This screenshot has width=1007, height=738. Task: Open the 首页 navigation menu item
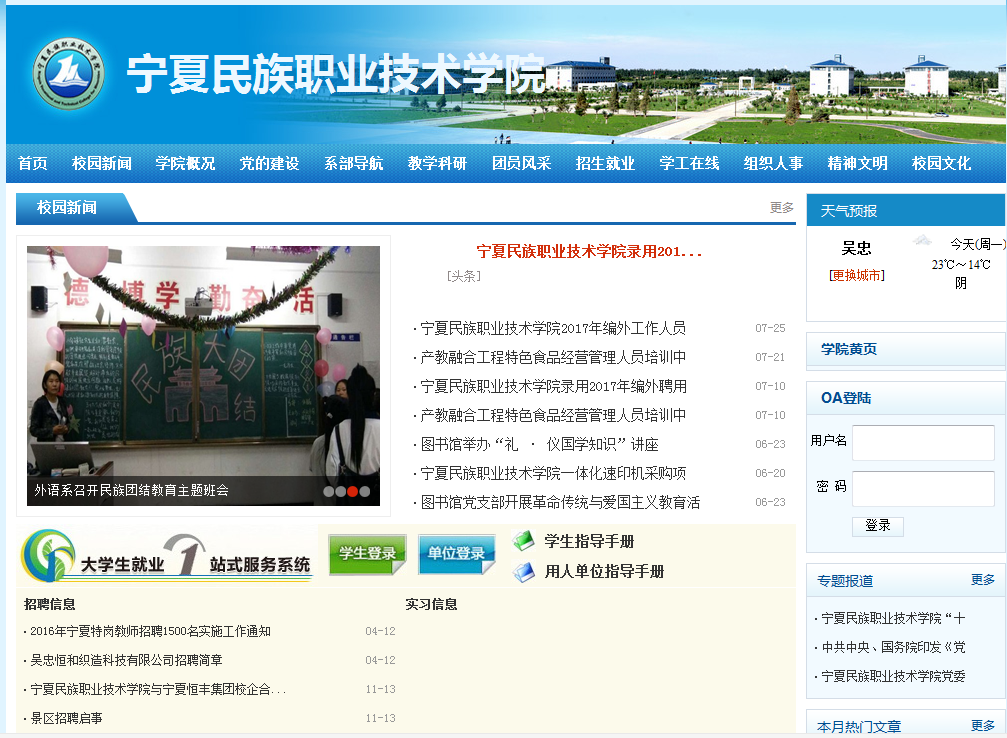(33, 163)
